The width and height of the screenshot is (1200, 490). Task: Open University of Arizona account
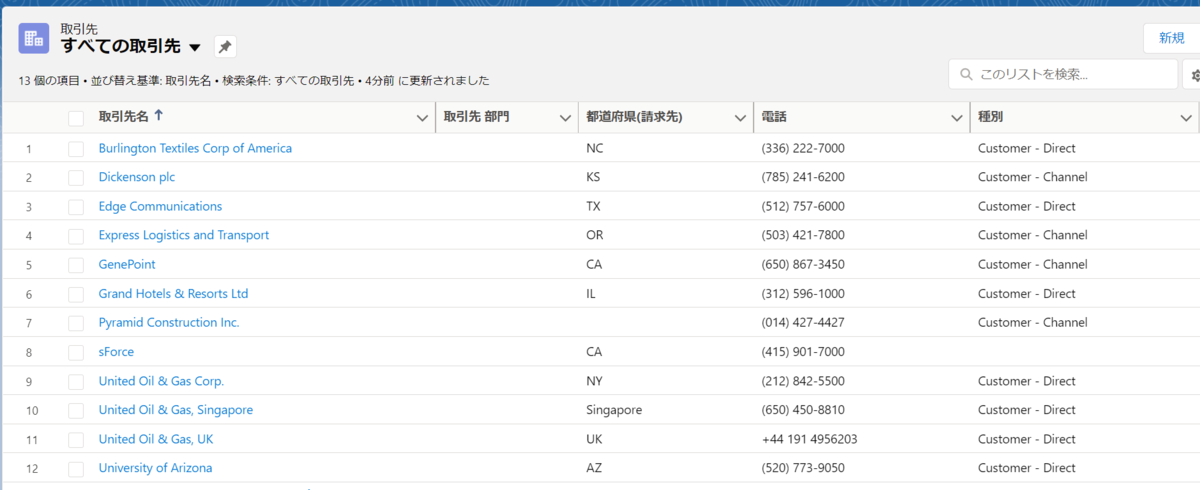click(x=155, y=467)
